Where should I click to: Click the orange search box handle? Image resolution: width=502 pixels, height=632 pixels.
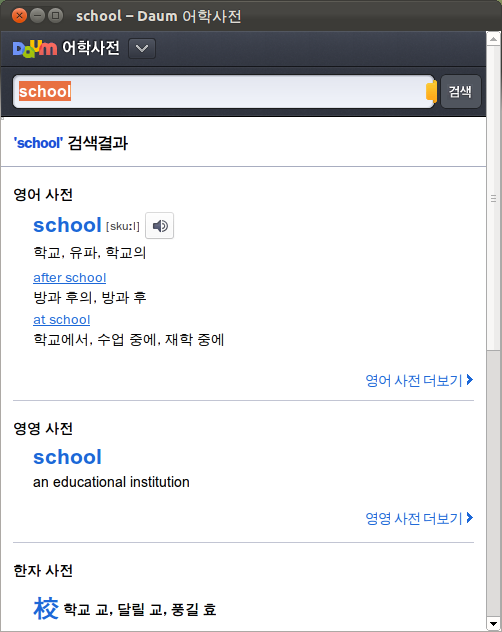click(431, 91)
